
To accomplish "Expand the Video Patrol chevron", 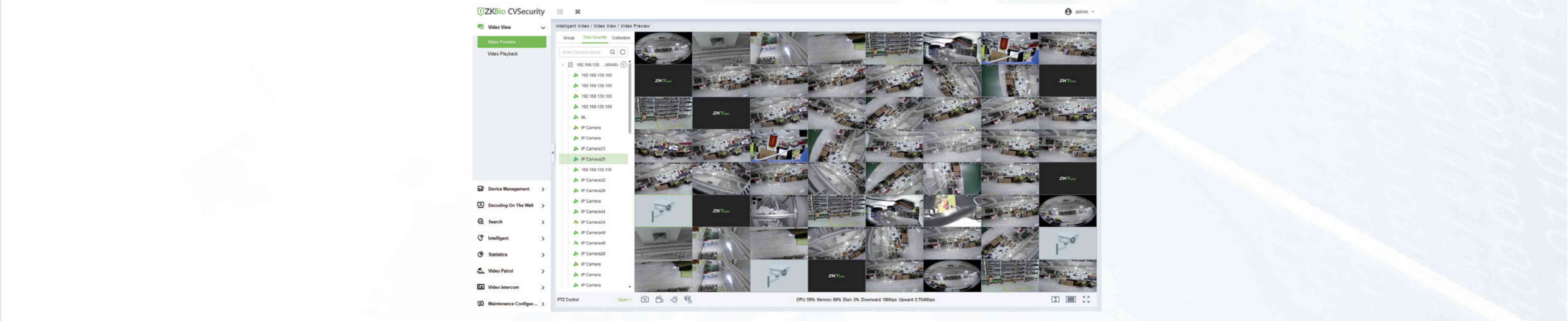I will [543, 271].
